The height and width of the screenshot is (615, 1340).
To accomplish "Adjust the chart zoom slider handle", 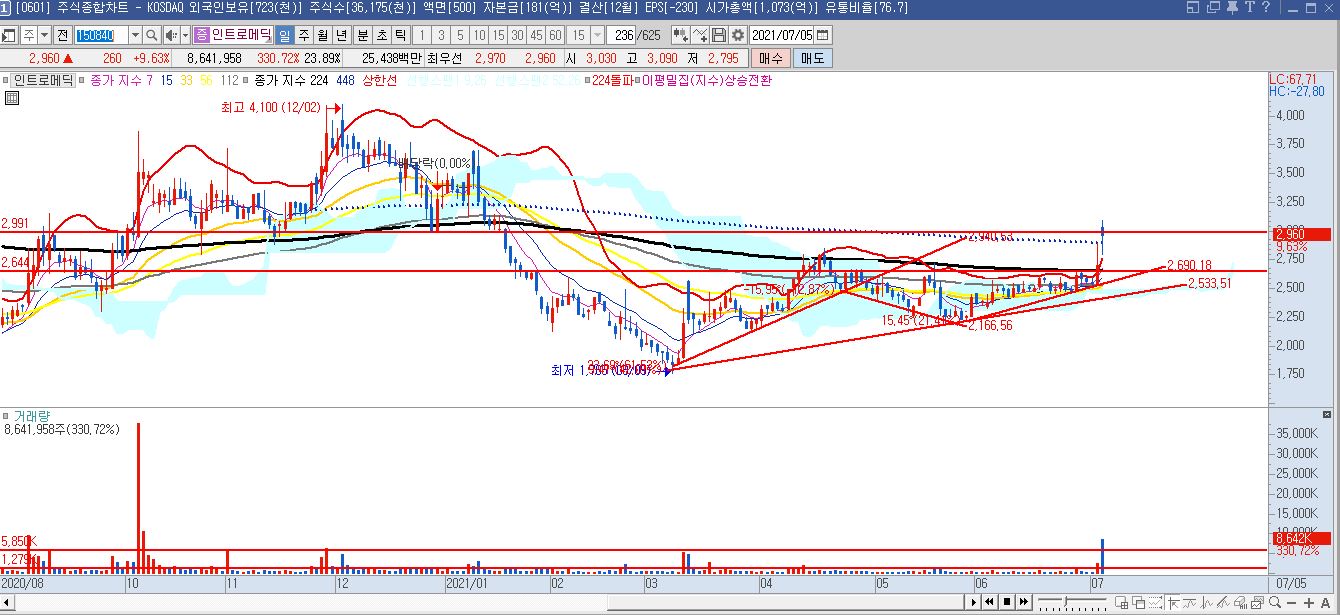I will pyautogui.click(x=1065, y=600).
